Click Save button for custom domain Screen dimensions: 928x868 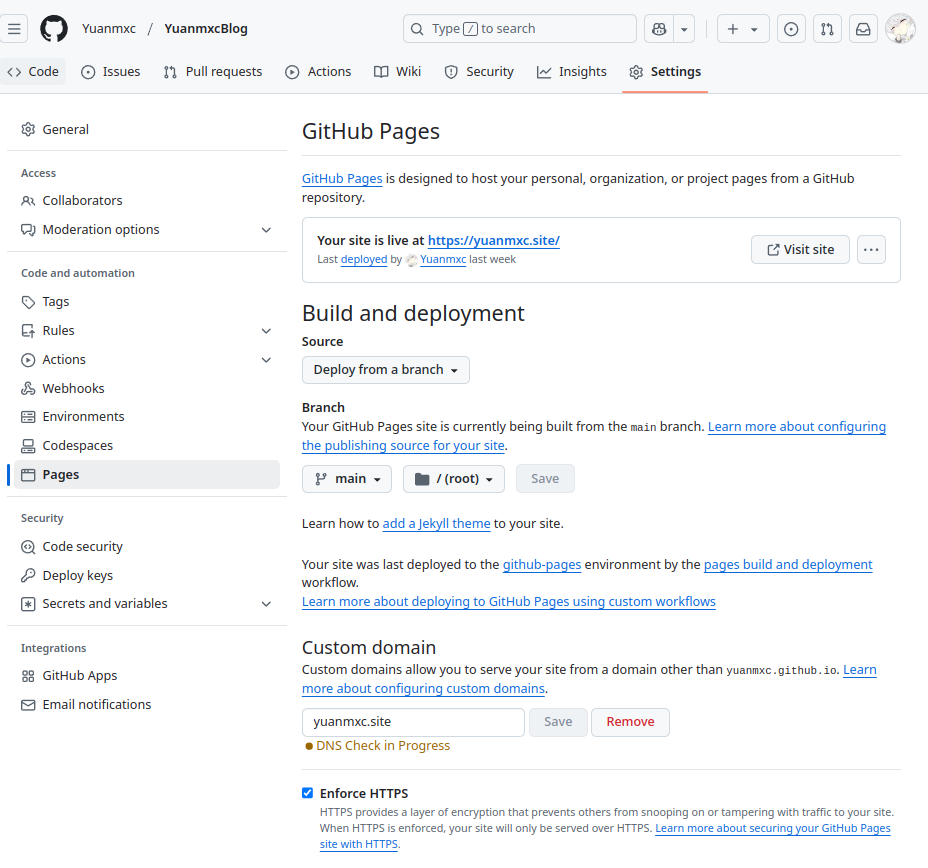(x=558, y=722)
